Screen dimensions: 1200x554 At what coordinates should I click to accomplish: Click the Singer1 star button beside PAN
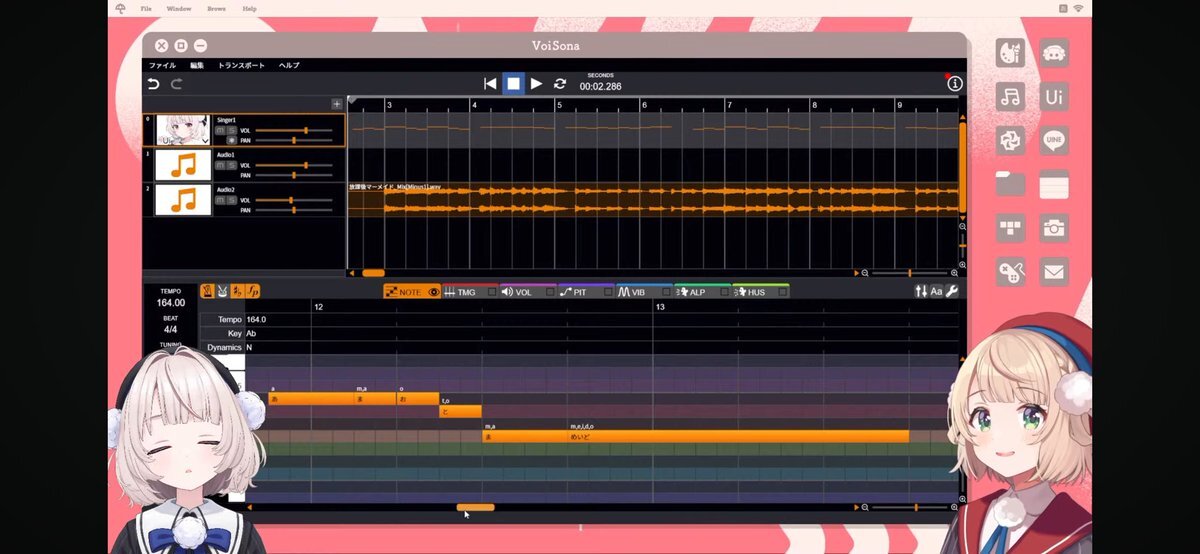232,141
